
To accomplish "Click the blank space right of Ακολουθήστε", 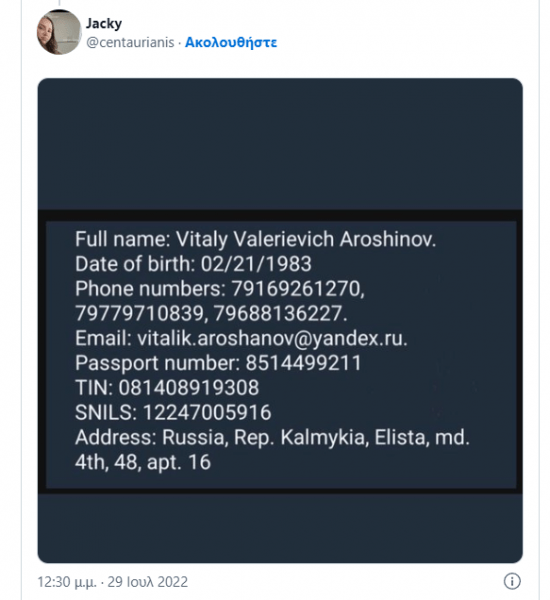I will point(406,42).
